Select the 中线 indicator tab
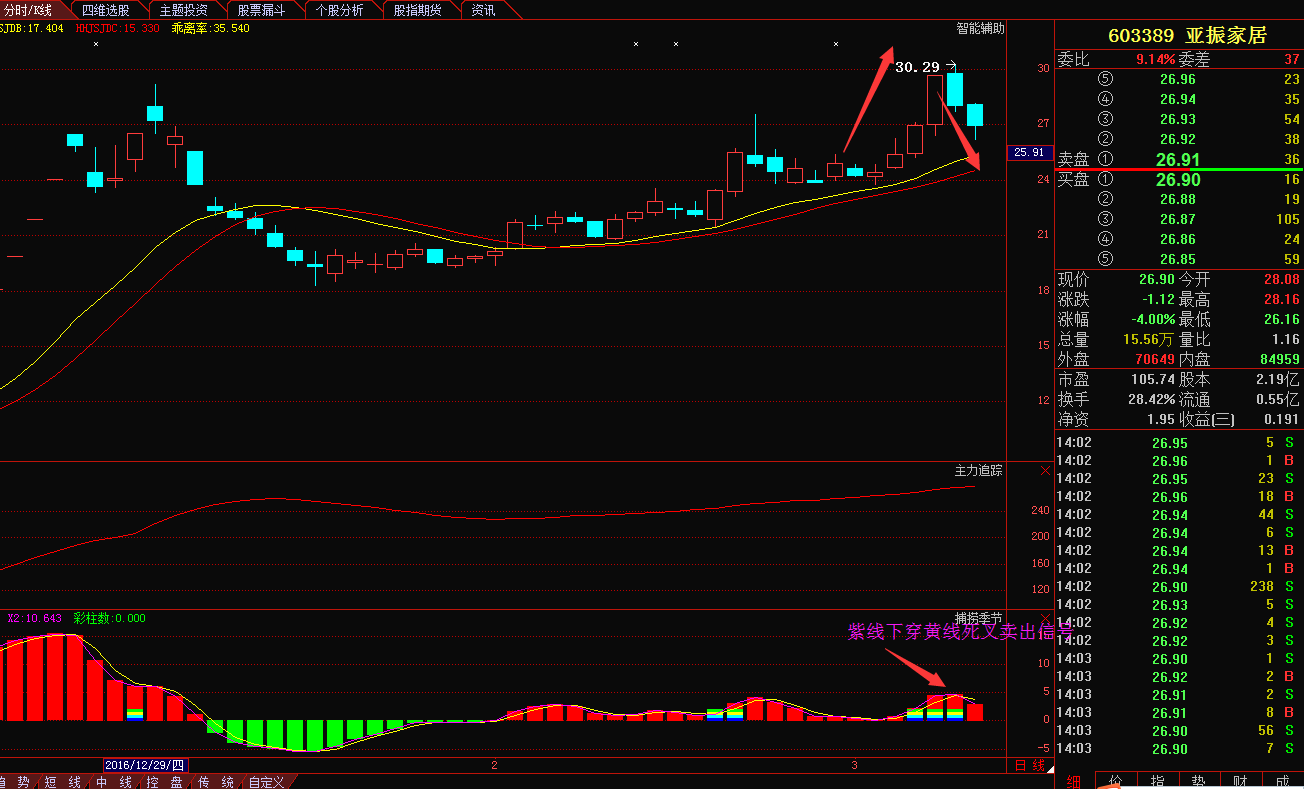 (x=113, y=782)
